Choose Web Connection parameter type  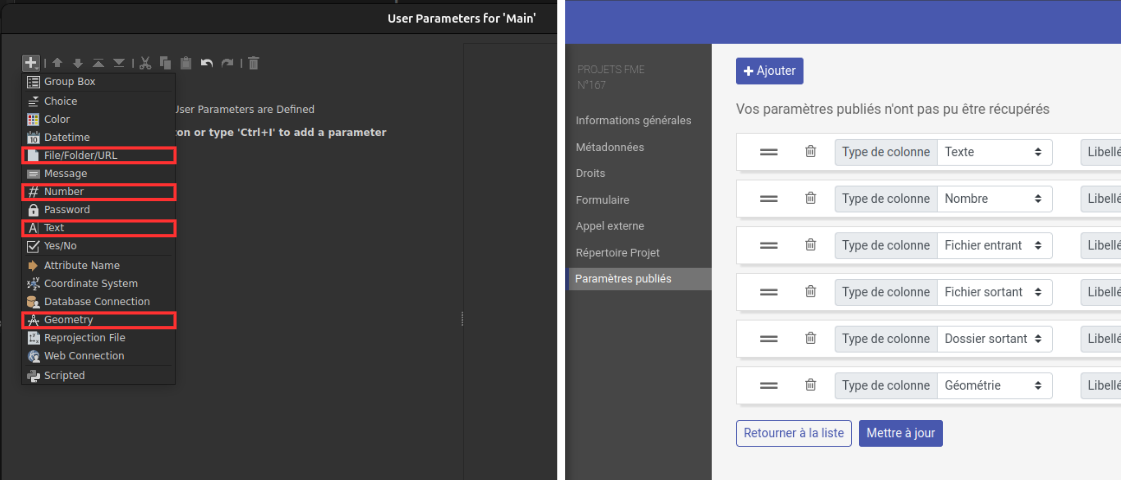tap(99, 356)
